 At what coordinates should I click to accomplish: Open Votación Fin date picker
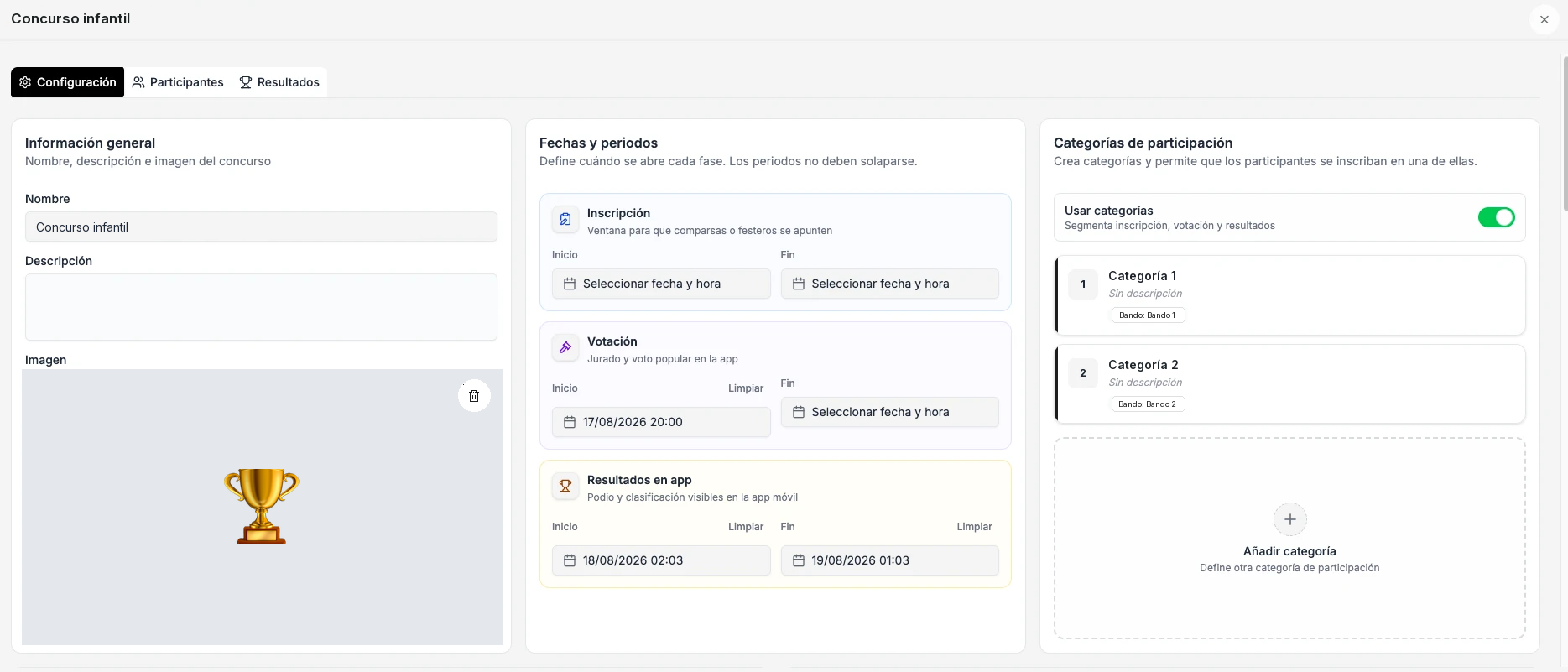889,412
